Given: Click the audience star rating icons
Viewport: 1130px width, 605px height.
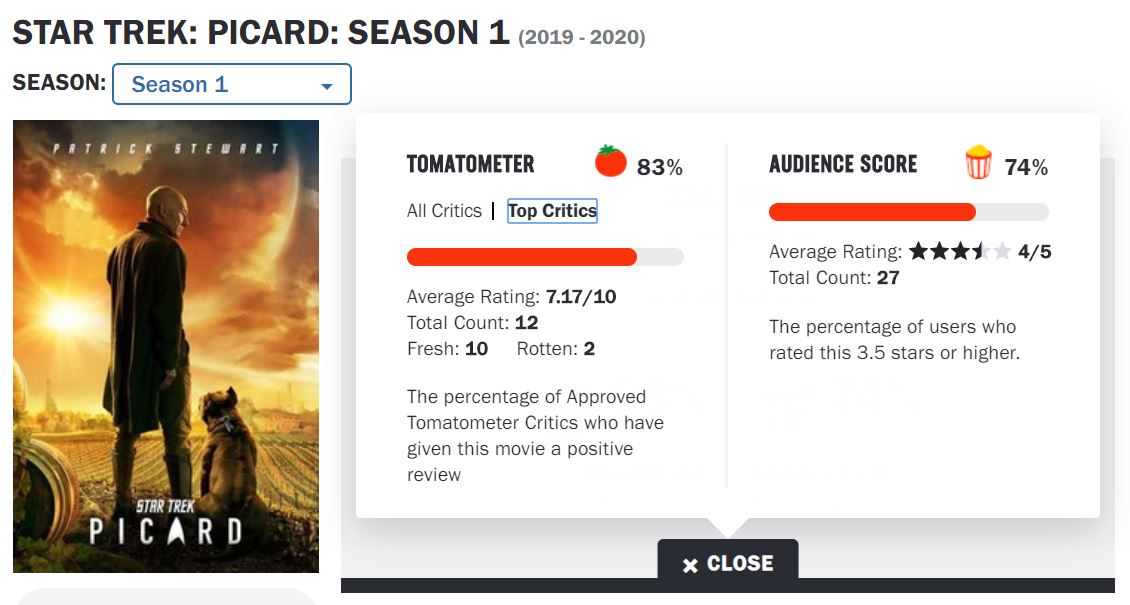Looking at the screenshot, I should click(x=960, y=251).
